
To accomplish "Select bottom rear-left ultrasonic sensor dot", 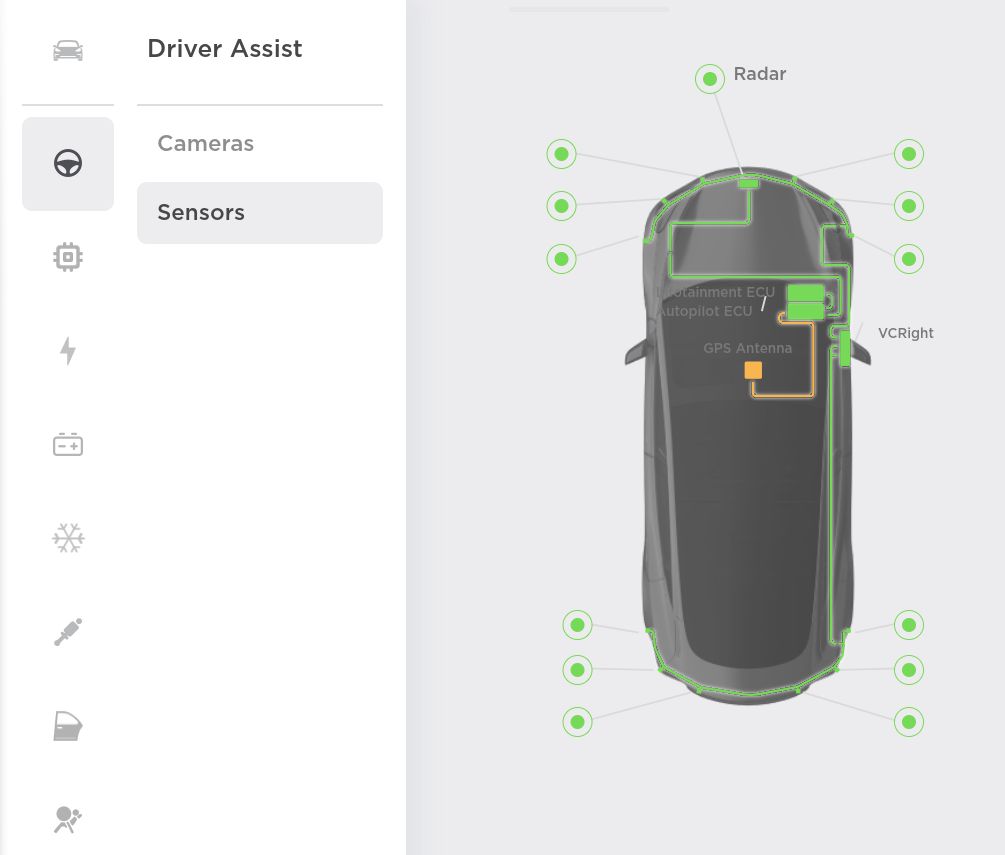I will 577,722.
